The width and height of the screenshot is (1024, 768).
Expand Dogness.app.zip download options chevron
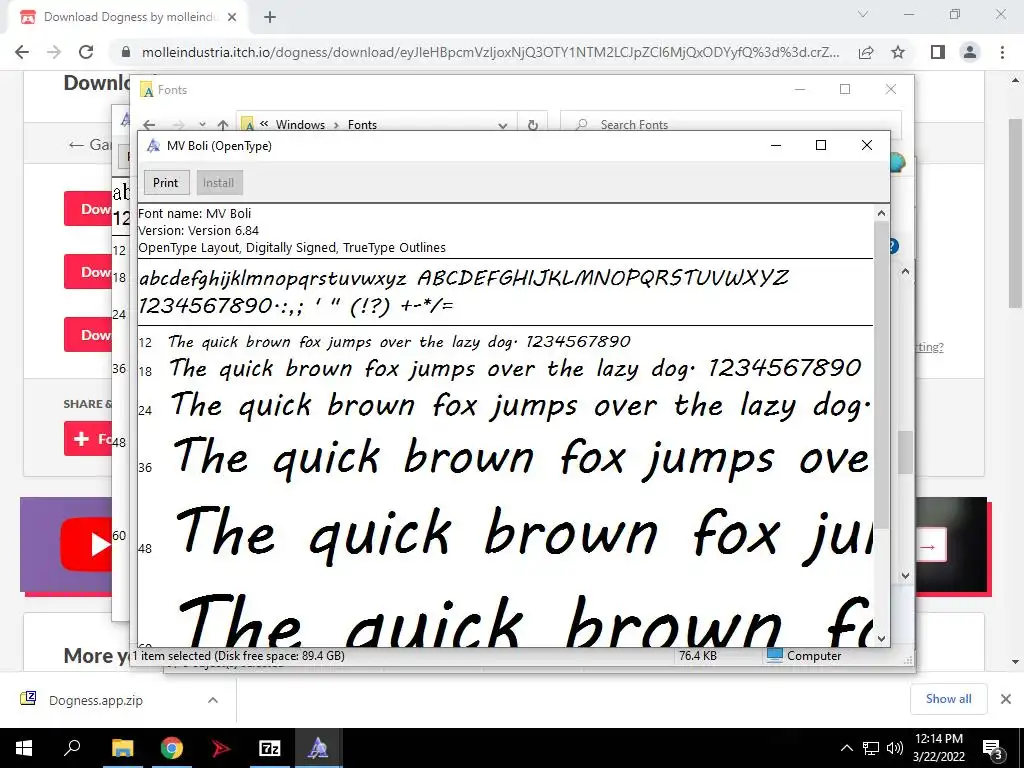(213, 700)
